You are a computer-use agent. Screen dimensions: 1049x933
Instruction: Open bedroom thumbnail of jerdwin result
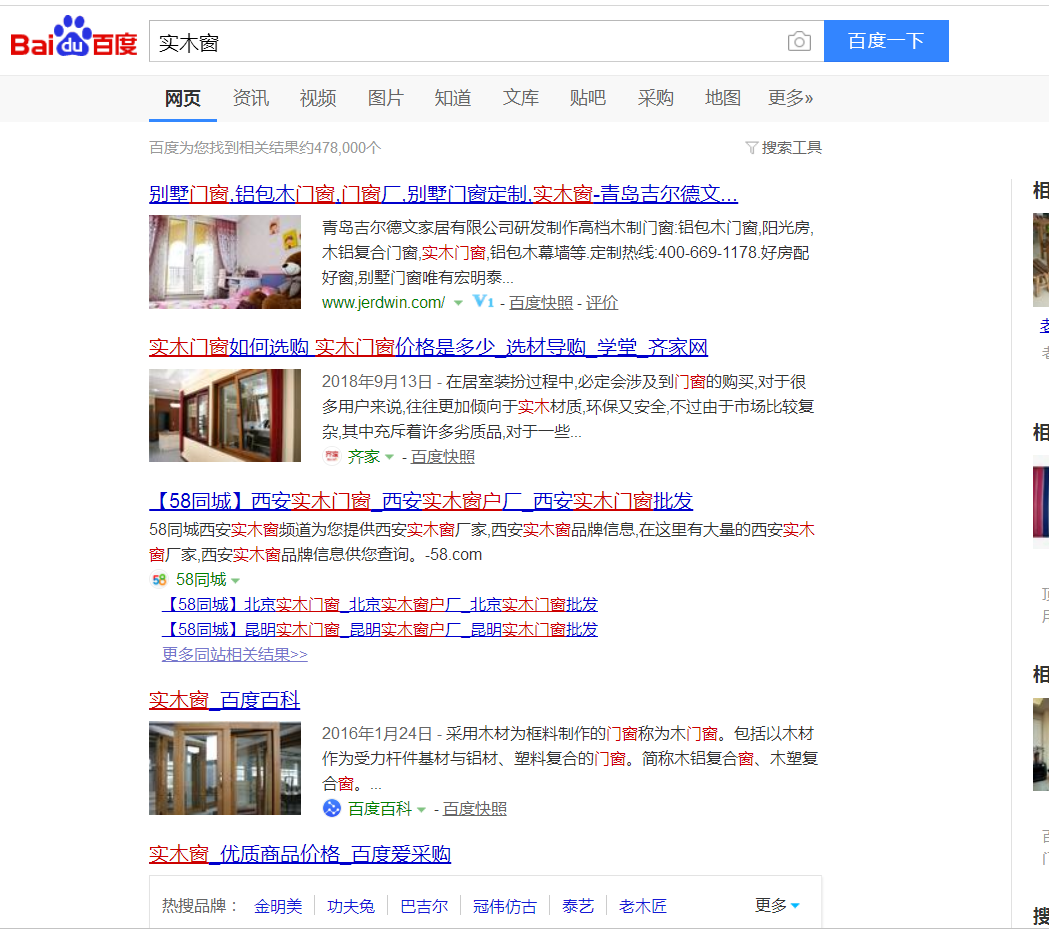(x=225, y=262)
